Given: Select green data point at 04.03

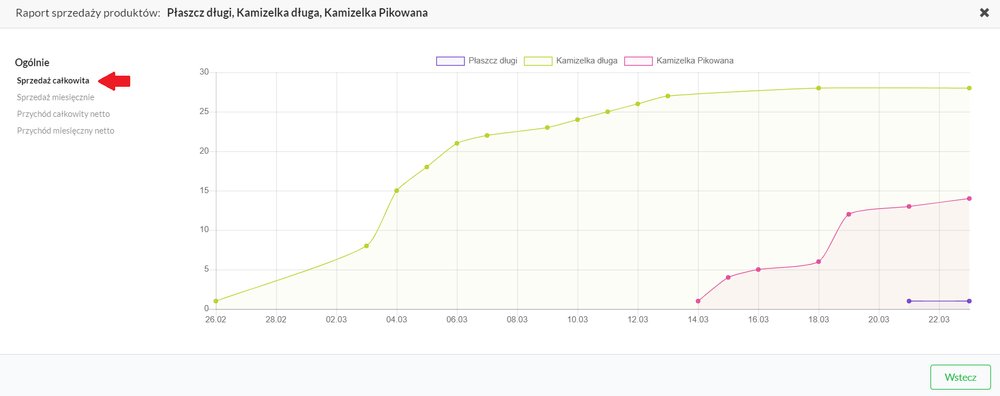Looking at the screenshot, I should 397,191.
